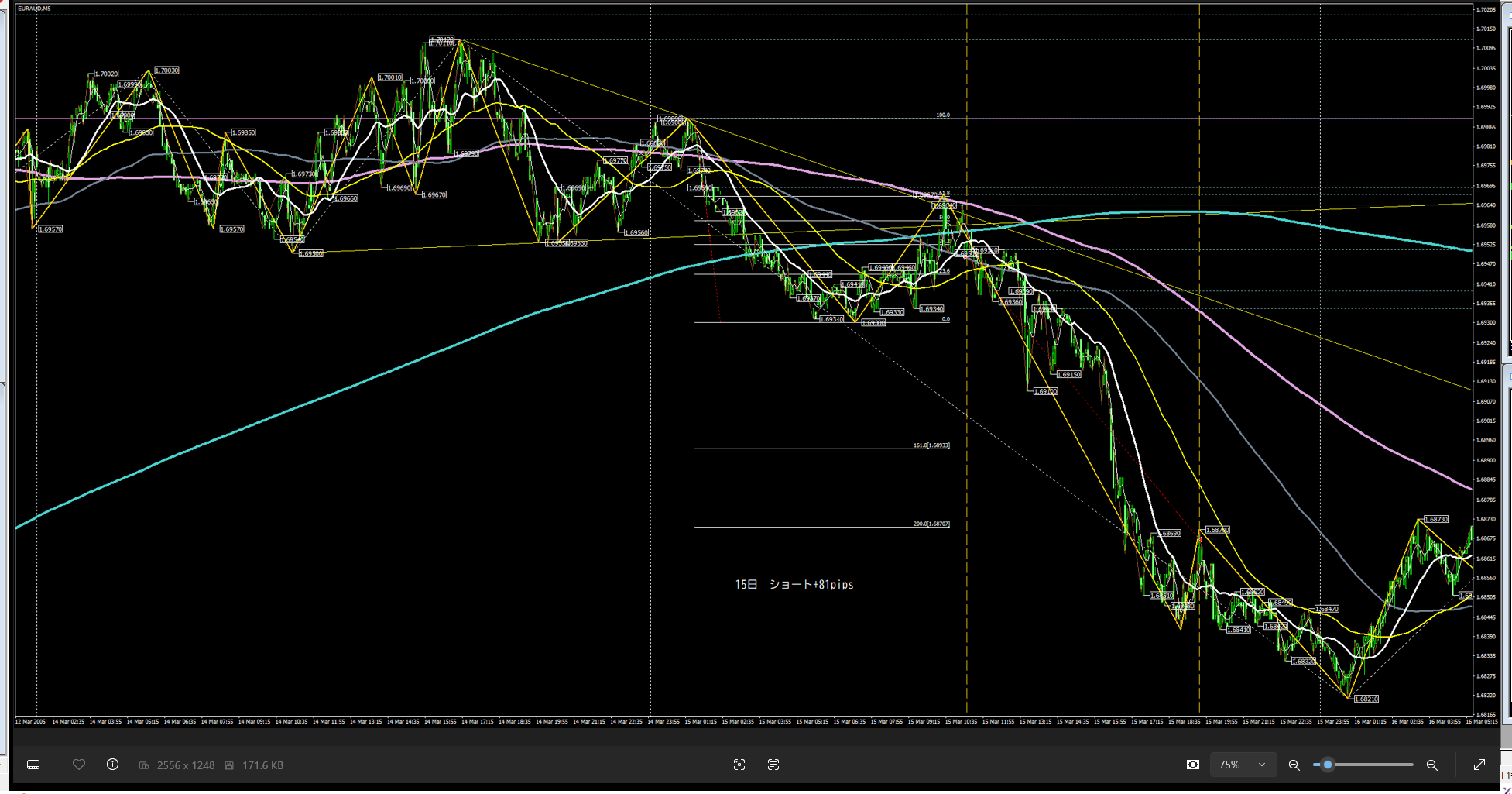Click the EURAUD,M5 chart title
Screen dimensions: 1512x794
point(35,9)
